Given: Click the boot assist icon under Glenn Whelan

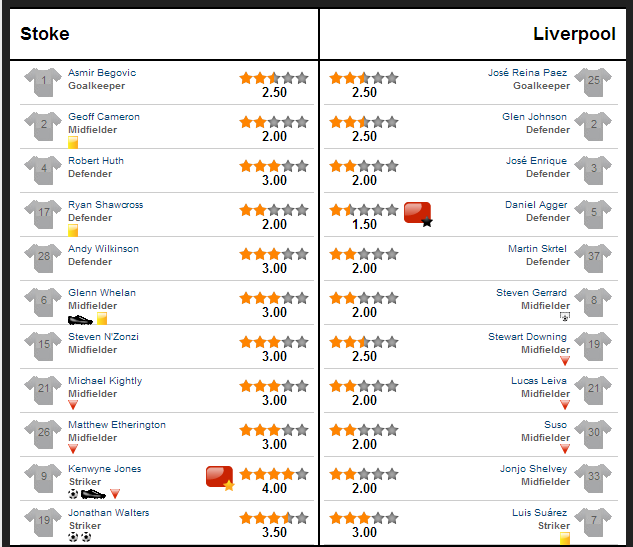Looking at the screenshot, I should pos(80,320).
